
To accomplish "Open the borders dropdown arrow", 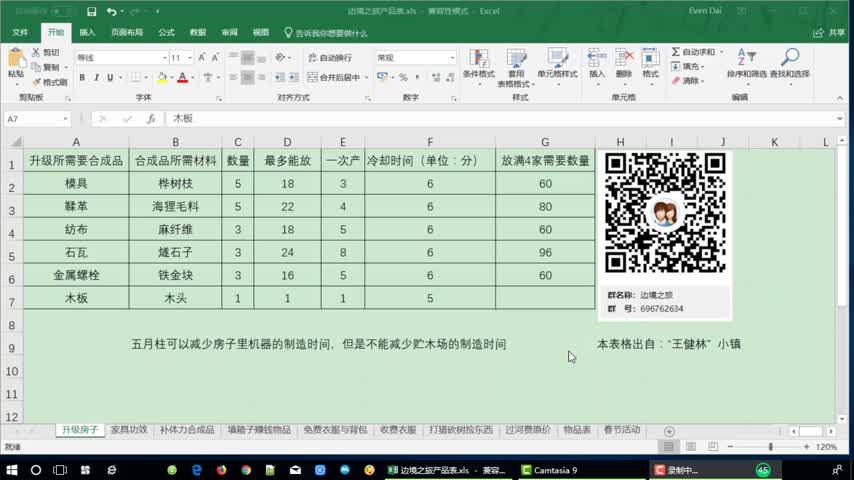I will (x=145, y=77).
